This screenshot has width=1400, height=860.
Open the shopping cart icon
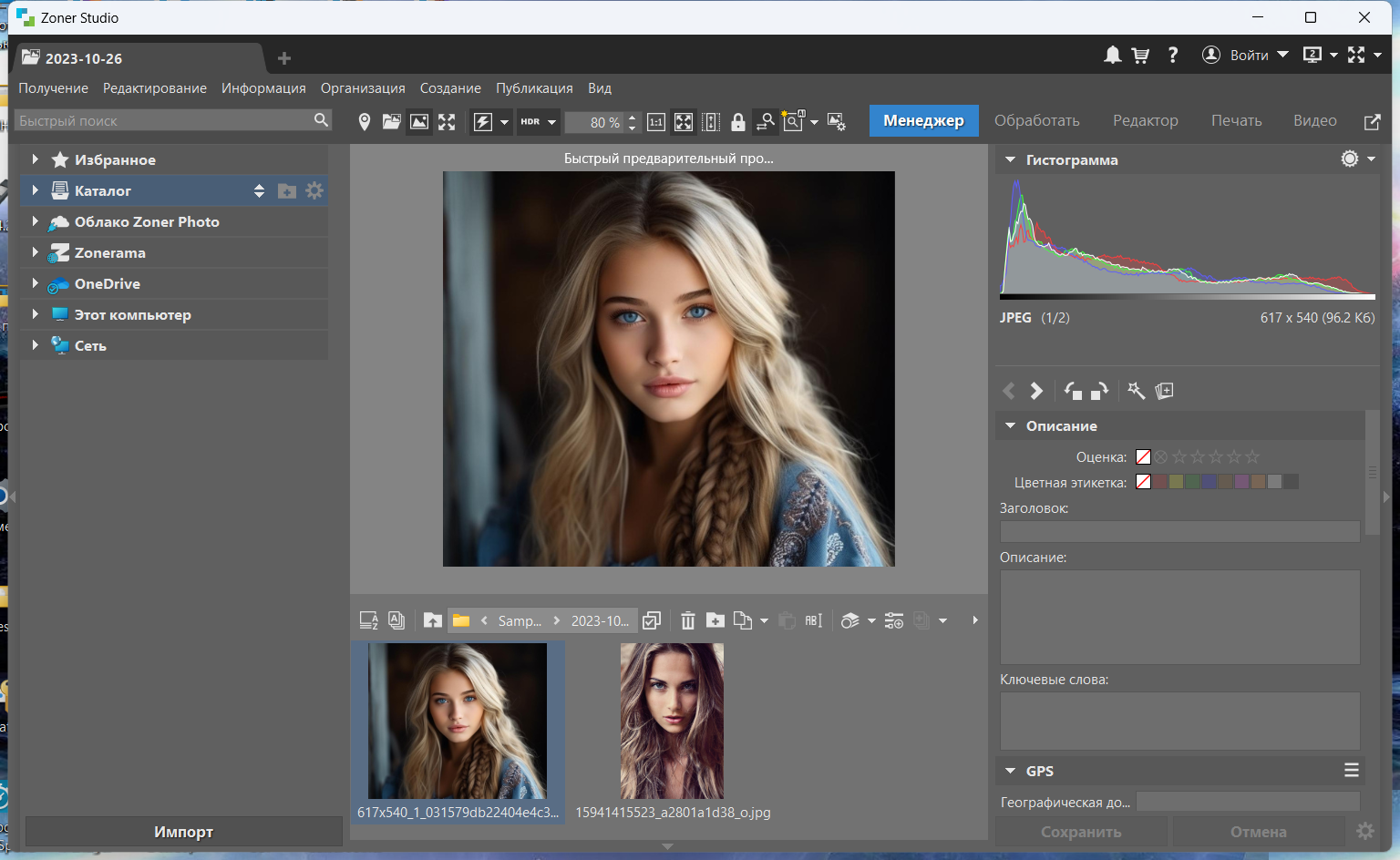(1140, 56)
